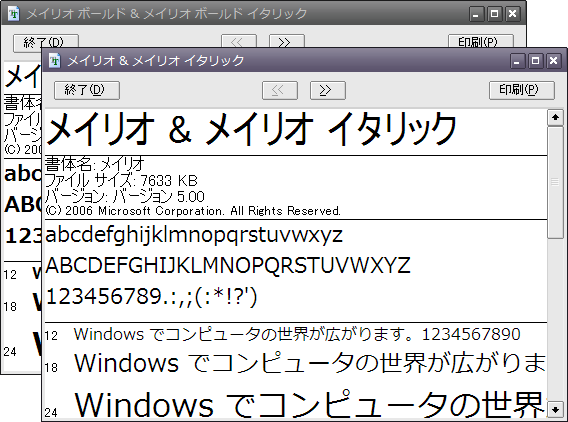568x422 pixels.
Task: Click the << button in the back Bold window
Action: [239, 41]
